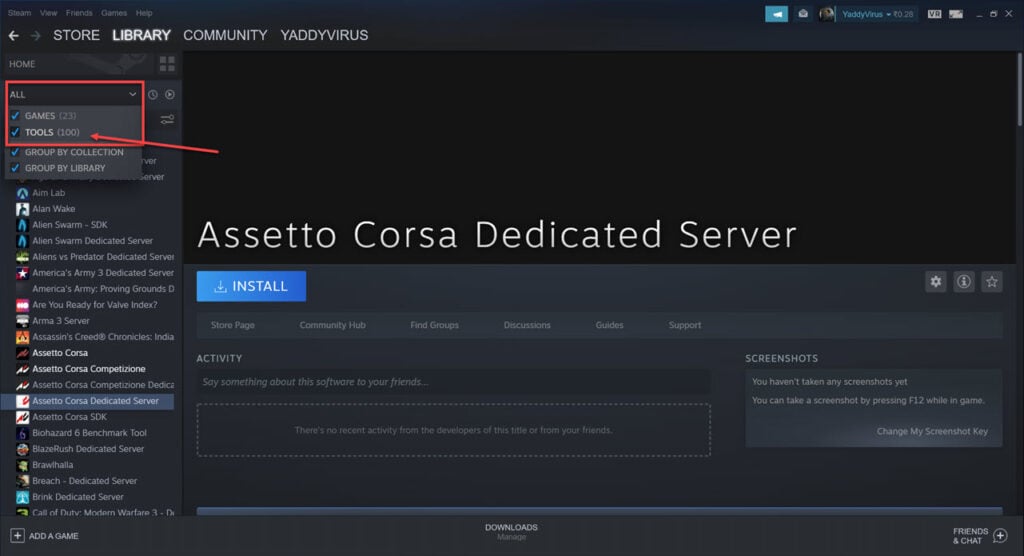
Task: Go back with the left arrow
Action: point(14,36)
